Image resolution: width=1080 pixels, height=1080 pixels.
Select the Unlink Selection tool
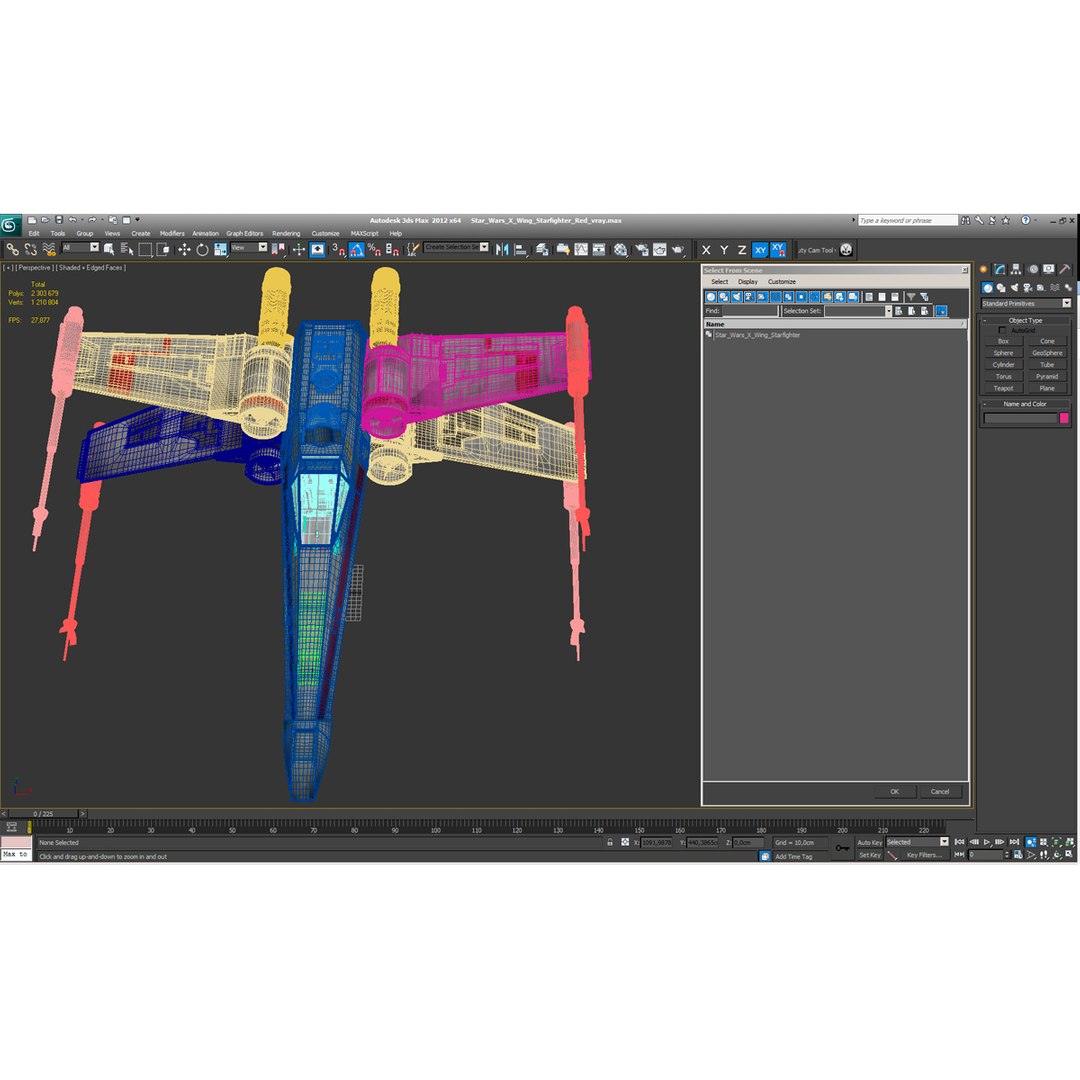coord(30,249)
